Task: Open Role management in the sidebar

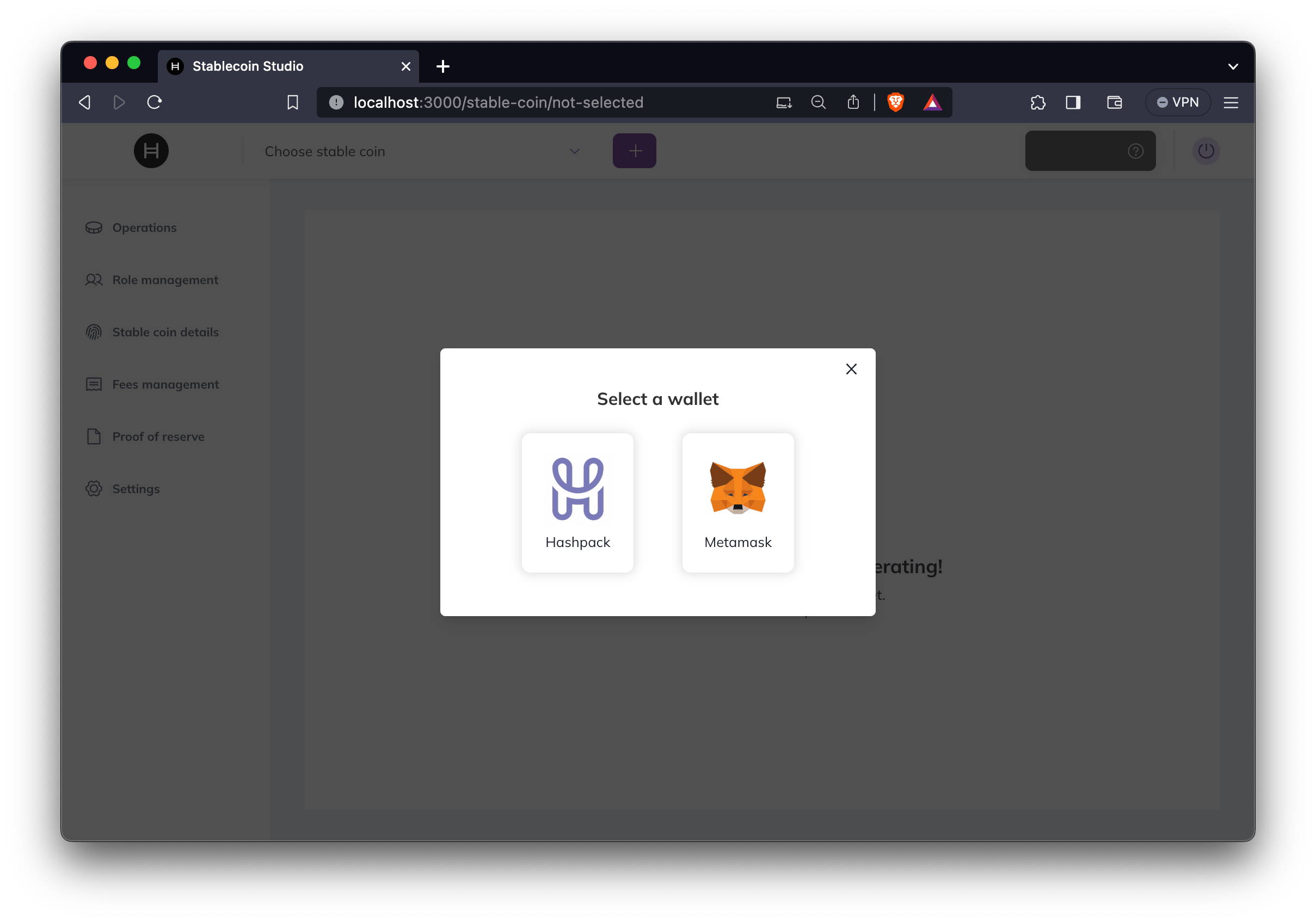Action: click(x=152, y=280)
